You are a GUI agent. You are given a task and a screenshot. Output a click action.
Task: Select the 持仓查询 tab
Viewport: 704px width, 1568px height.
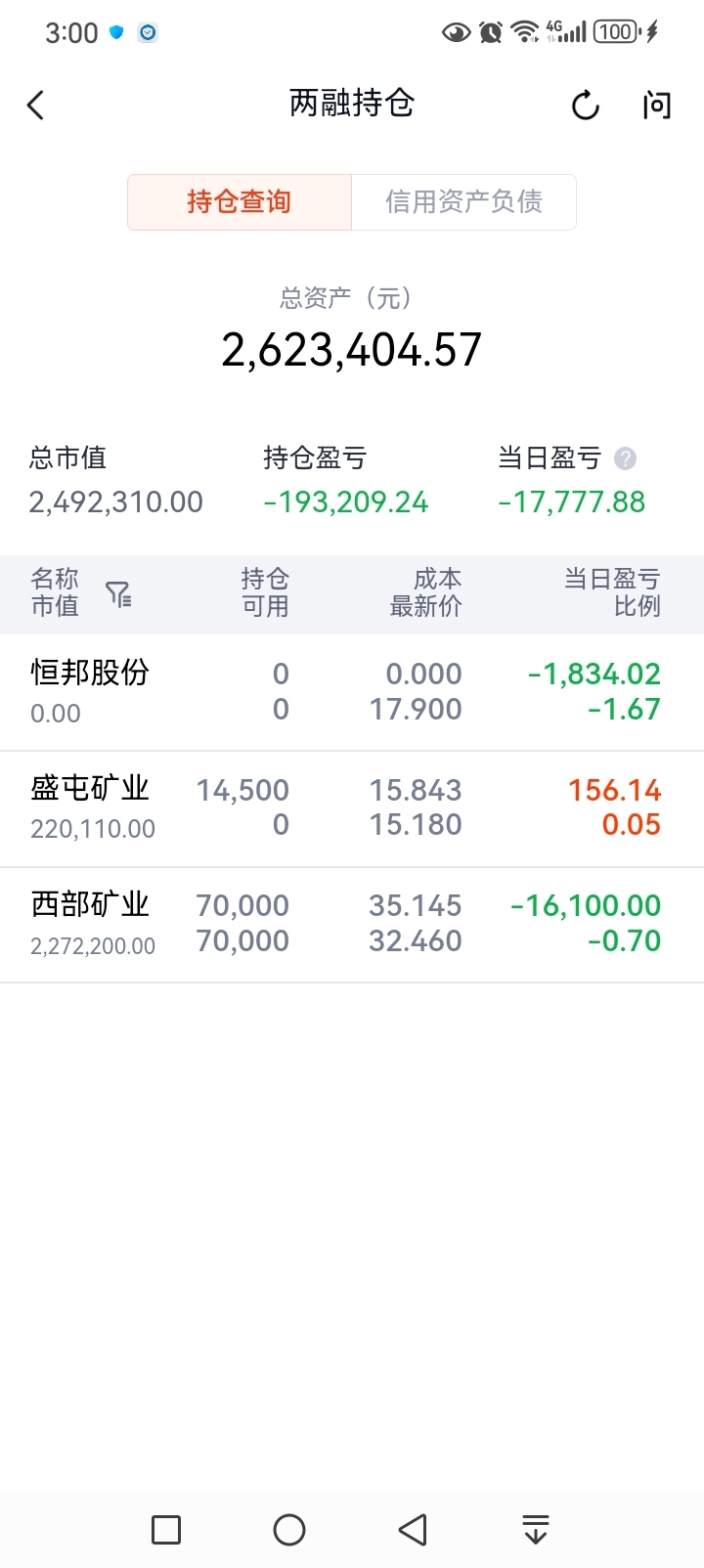(240, 202)
